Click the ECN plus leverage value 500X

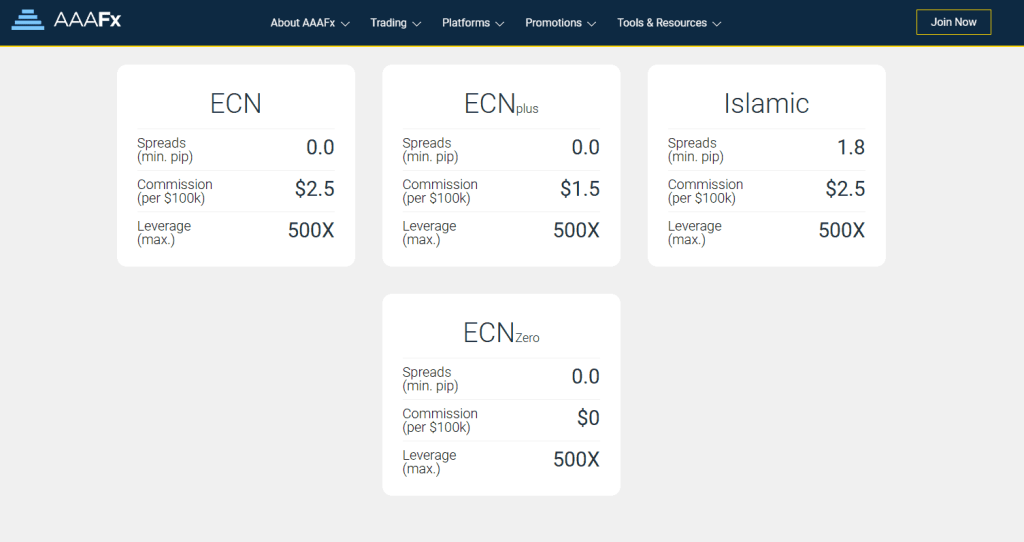(577, 231)
